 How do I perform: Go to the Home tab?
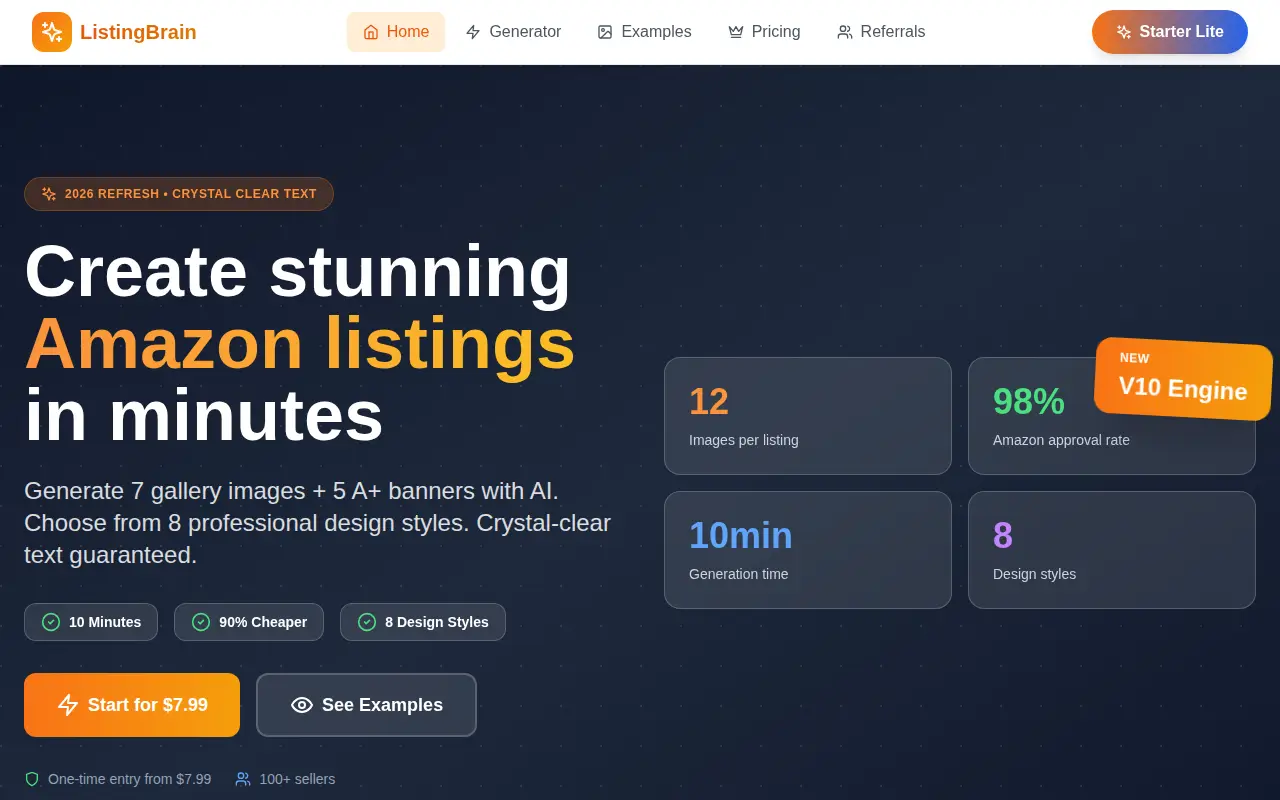pos(396,32)
